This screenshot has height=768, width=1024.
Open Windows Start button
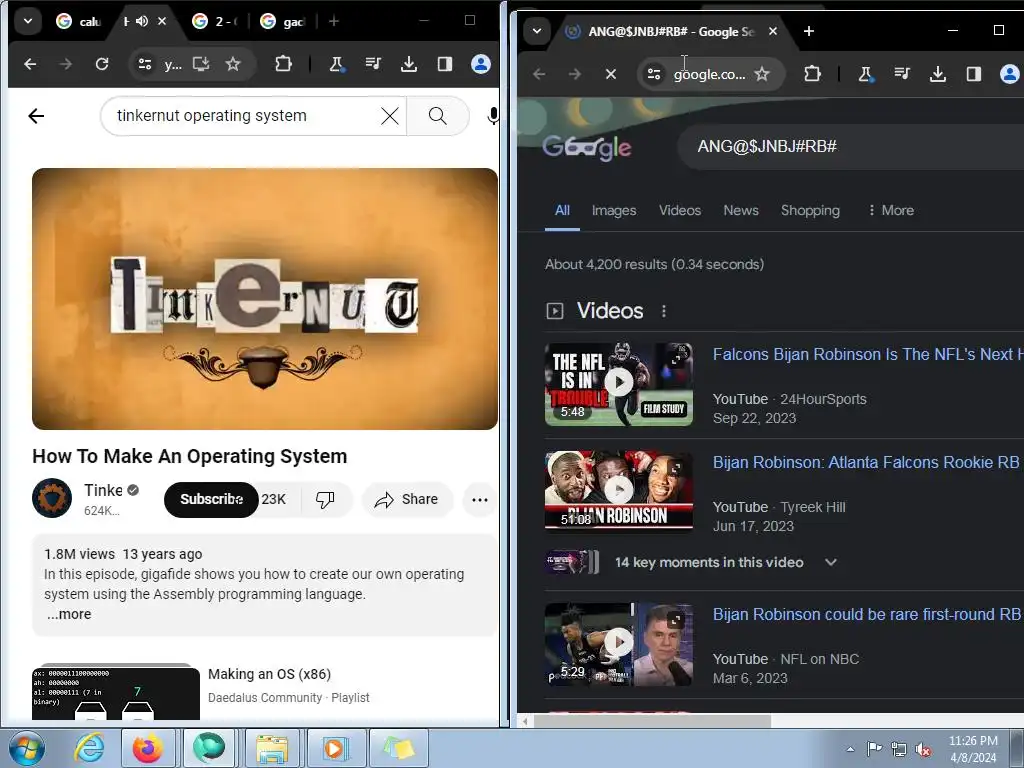coord(26,748)
